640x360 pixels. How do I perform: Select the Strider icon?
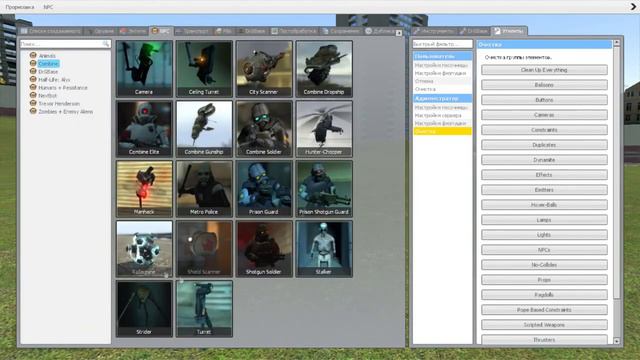[144, 309]
